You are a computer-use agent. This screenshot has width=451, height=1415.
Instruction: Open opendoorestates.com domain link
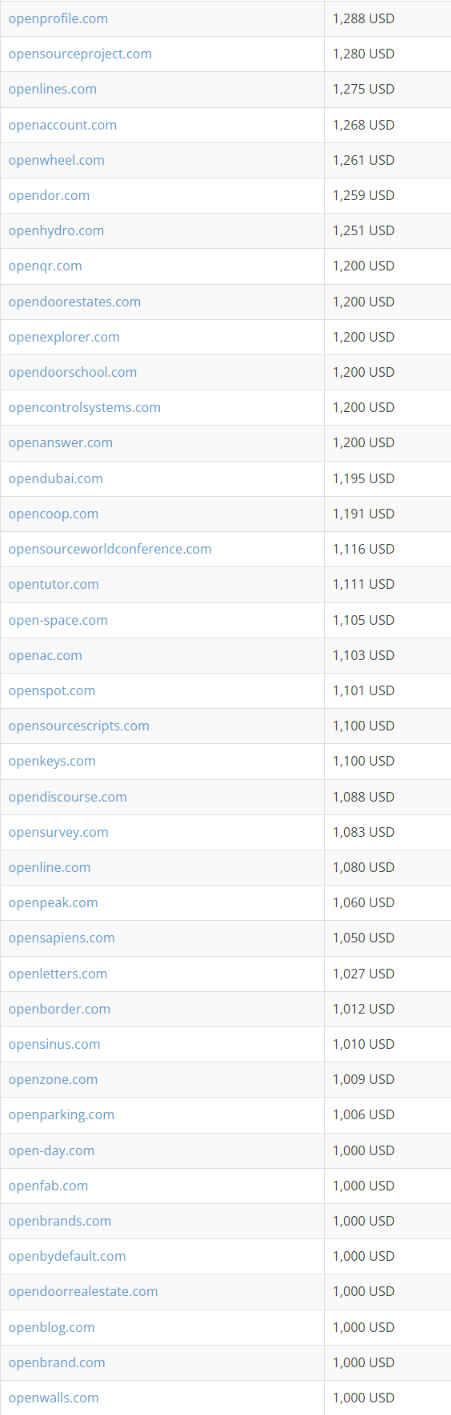74,301
